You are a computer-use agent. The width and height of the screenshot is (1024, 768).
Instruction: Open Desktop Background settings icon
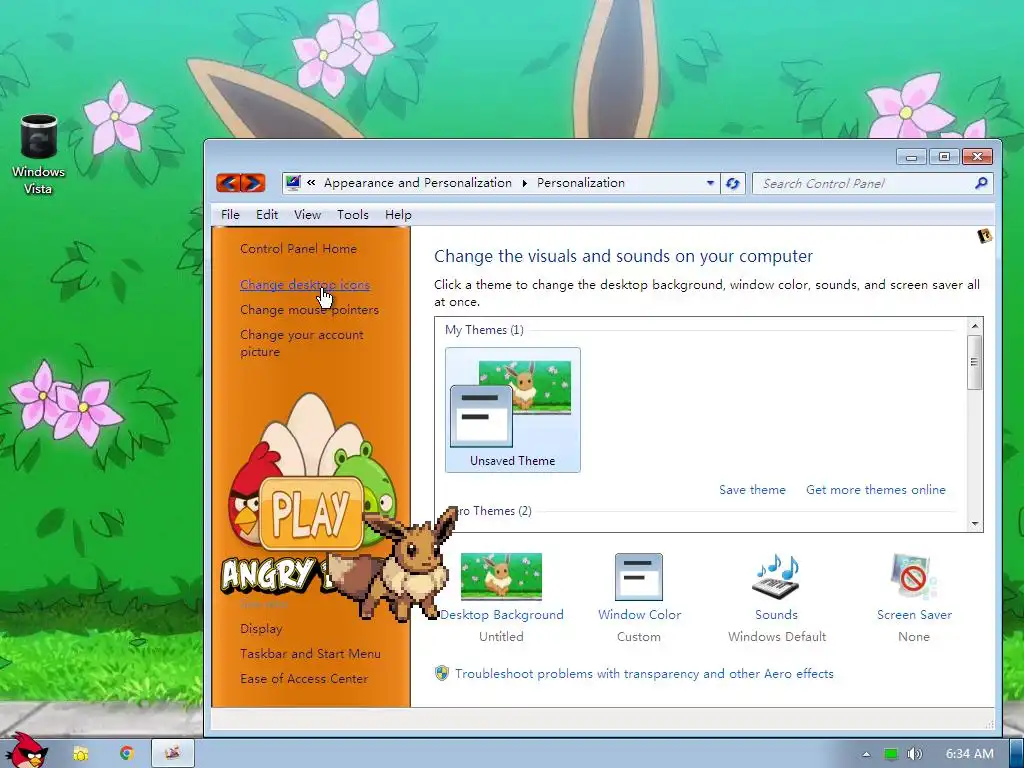tap(501, 576)
